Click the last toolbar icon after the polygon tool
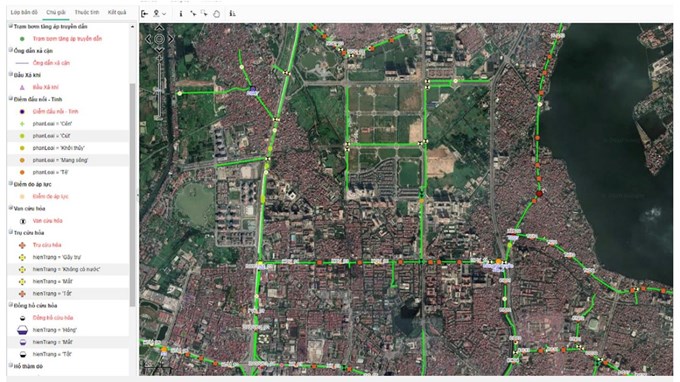The height and width of the screenshot is (382, 680). tap(232, 14)
